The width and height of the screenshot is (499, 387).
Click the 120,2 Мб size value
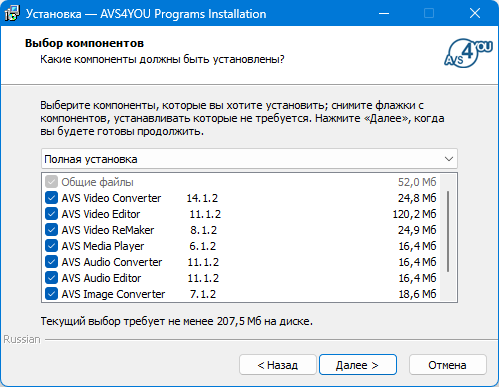pyautogui.click(x=414, y=214)
